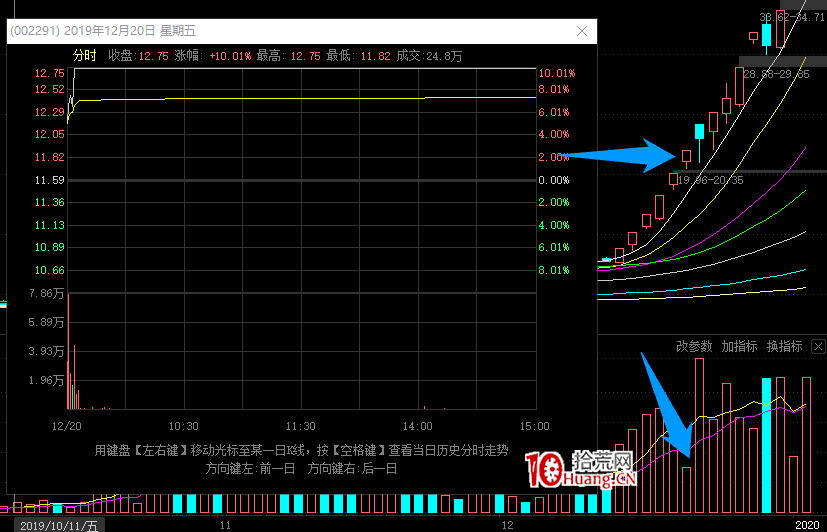Click the 最低 11.82 low price readout
Viewport: 827px width, 532px height.
(x=359, y=56)
